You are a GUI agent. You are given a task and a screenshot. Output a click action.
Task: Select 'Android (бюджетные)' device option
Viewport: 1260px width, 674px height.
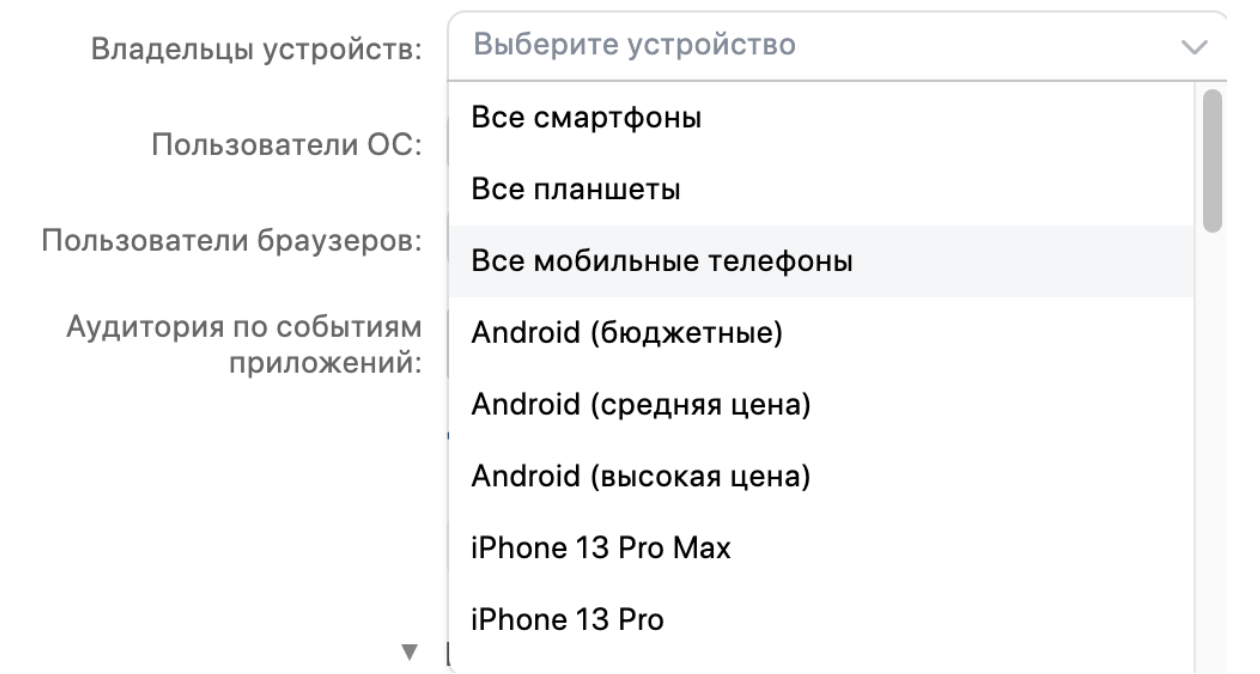pyautogui.click(x=626, y=334)
